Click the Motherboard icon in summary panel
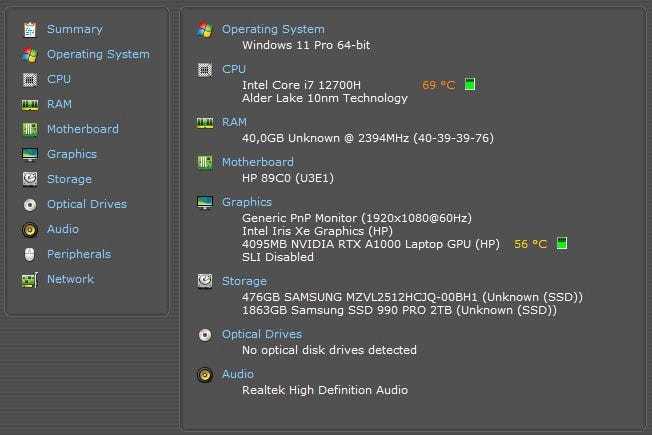The height and width of the screenshot is (435, 652). coord(205,163)
